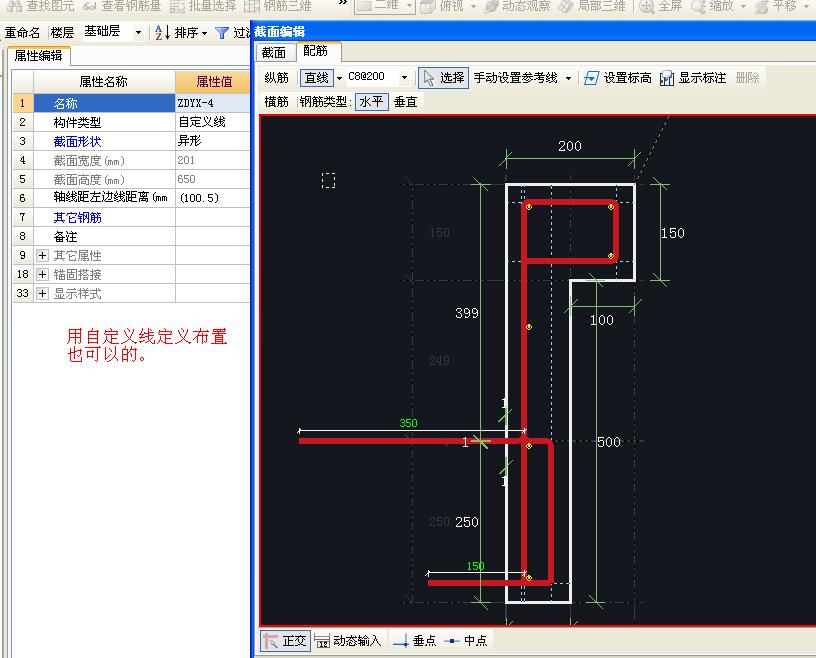Click the green 150 bottom dimension label

[475, 566]
